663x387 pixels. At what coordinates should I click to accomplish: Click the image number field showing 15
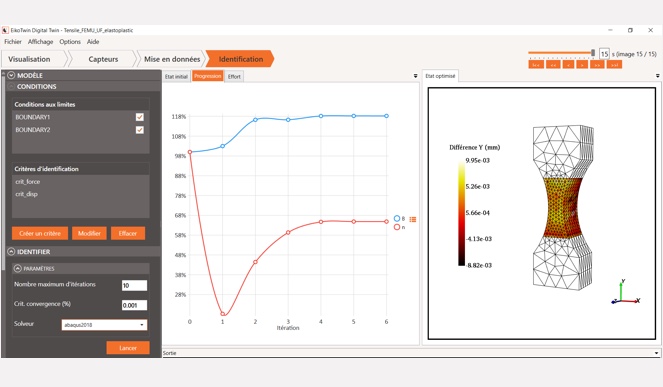pos(604,54)
